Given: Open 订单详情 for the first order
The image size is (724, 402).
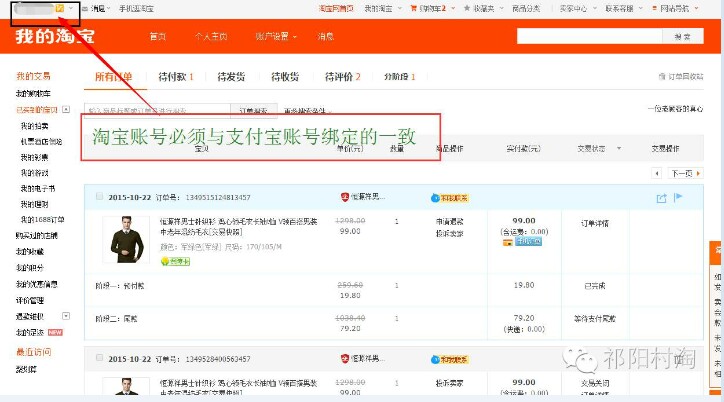Looking at the screenshot, I should click(595, 223).
